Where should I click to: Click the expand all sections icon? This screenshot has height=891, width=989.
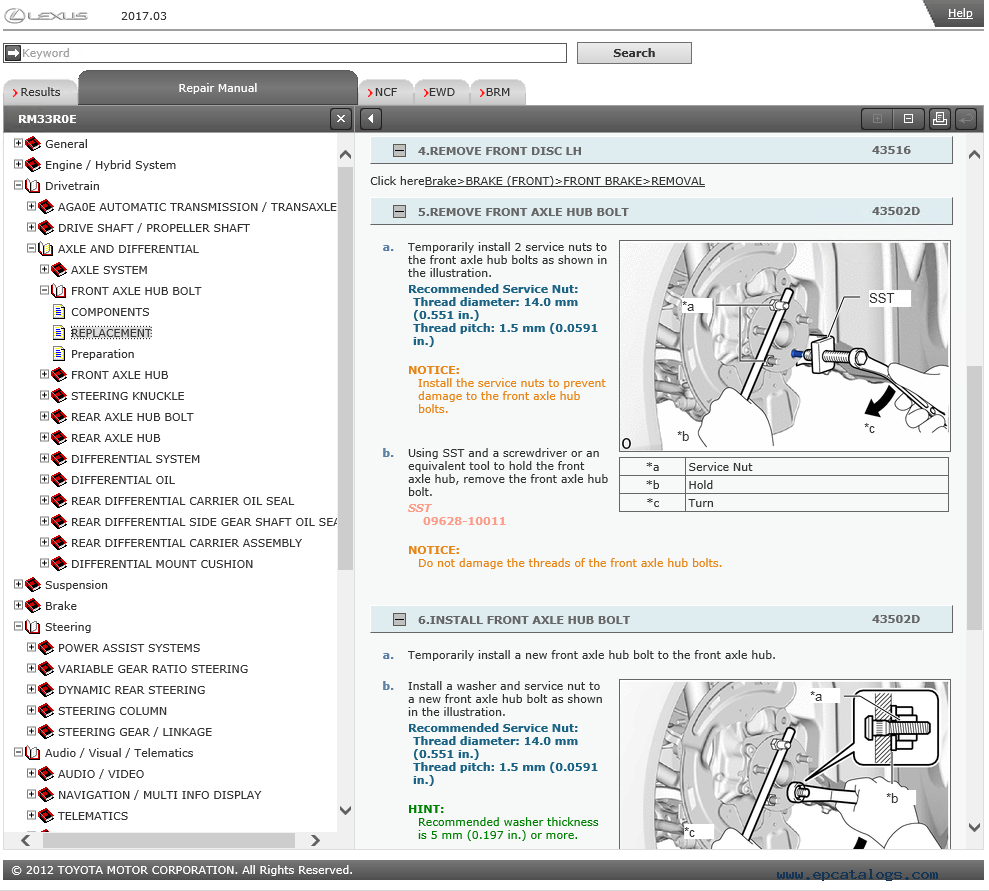point(877,119)
